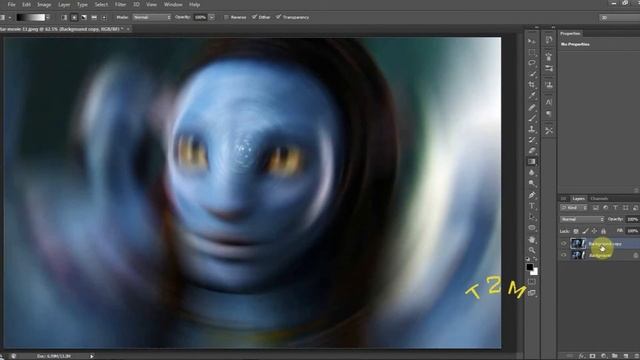Enable the Reverse checkbox
This screenshot has width=640, height=360.
226,17
